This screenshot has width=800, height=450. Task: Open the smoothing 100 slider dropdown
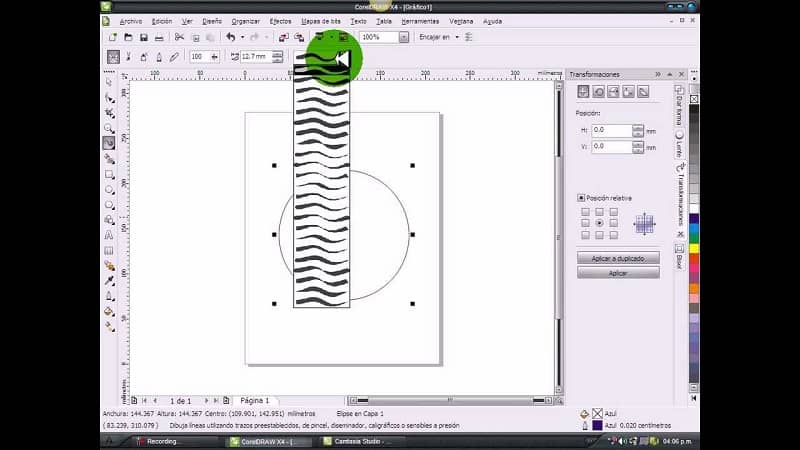(214, 57)
